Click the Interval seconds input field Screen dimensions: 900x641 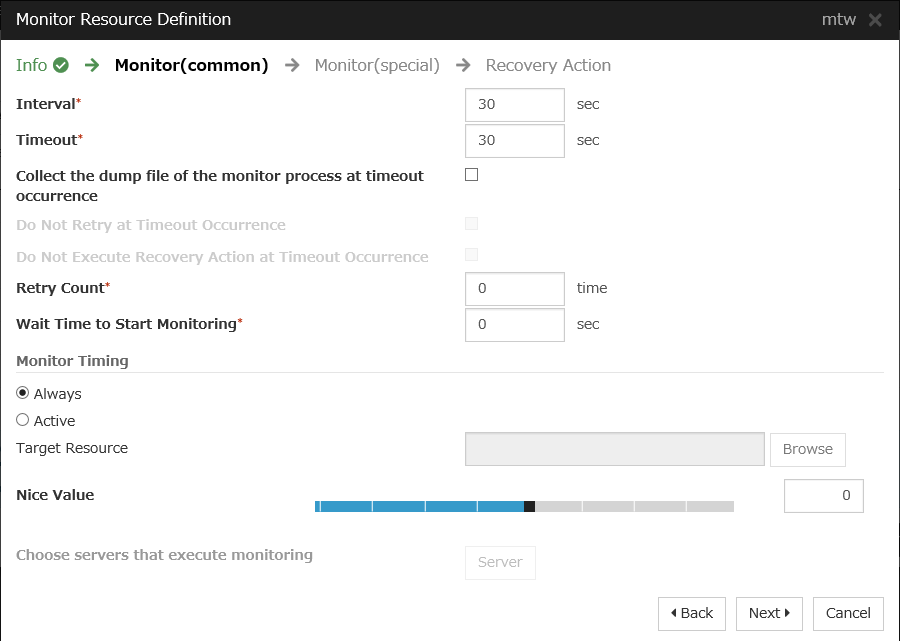coord(515,104)
